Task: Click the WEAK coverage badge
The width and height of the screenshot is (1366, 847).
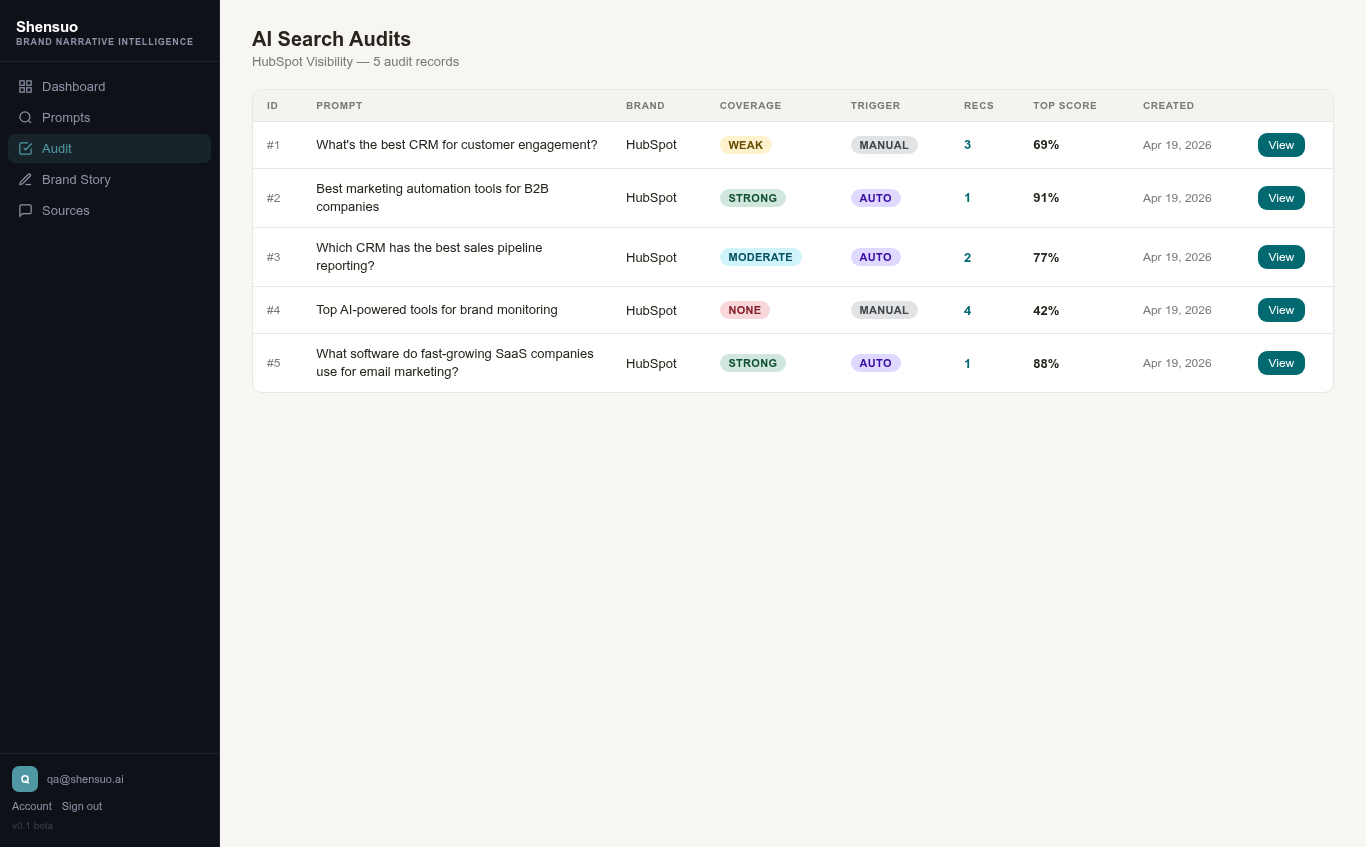Action: pyautogui.click(x=746, y=144)
